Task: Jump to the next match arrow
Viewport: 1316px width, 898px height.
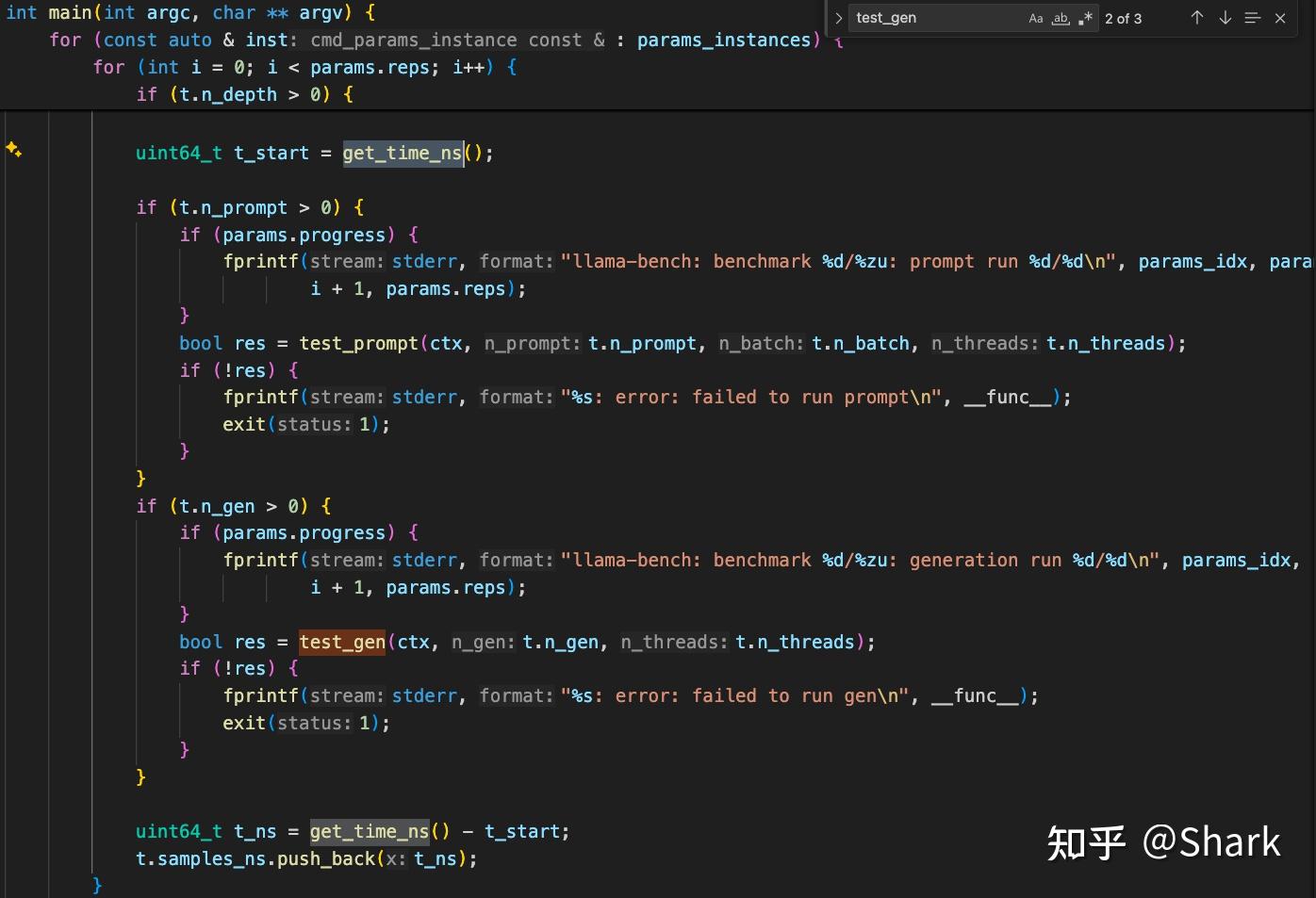Action: click(x=1225, y=18)
